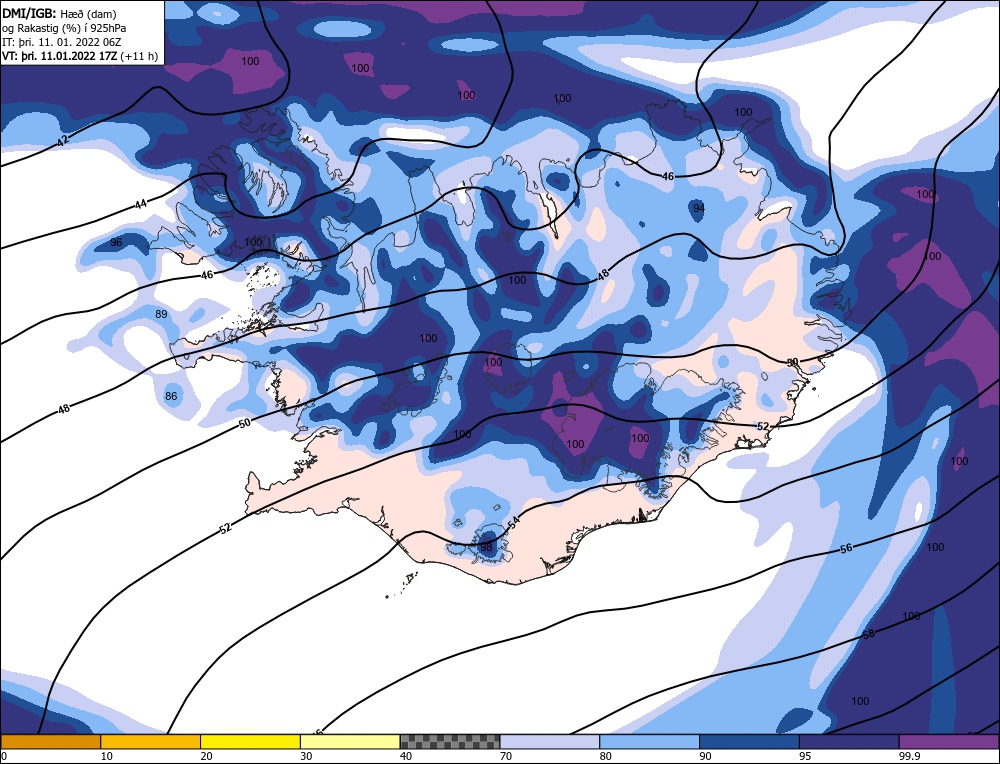Viewport: 1000px width, 764px height.
Task: Click the orange 10–20 legend swatch
Action: click(x=151, y=742)
